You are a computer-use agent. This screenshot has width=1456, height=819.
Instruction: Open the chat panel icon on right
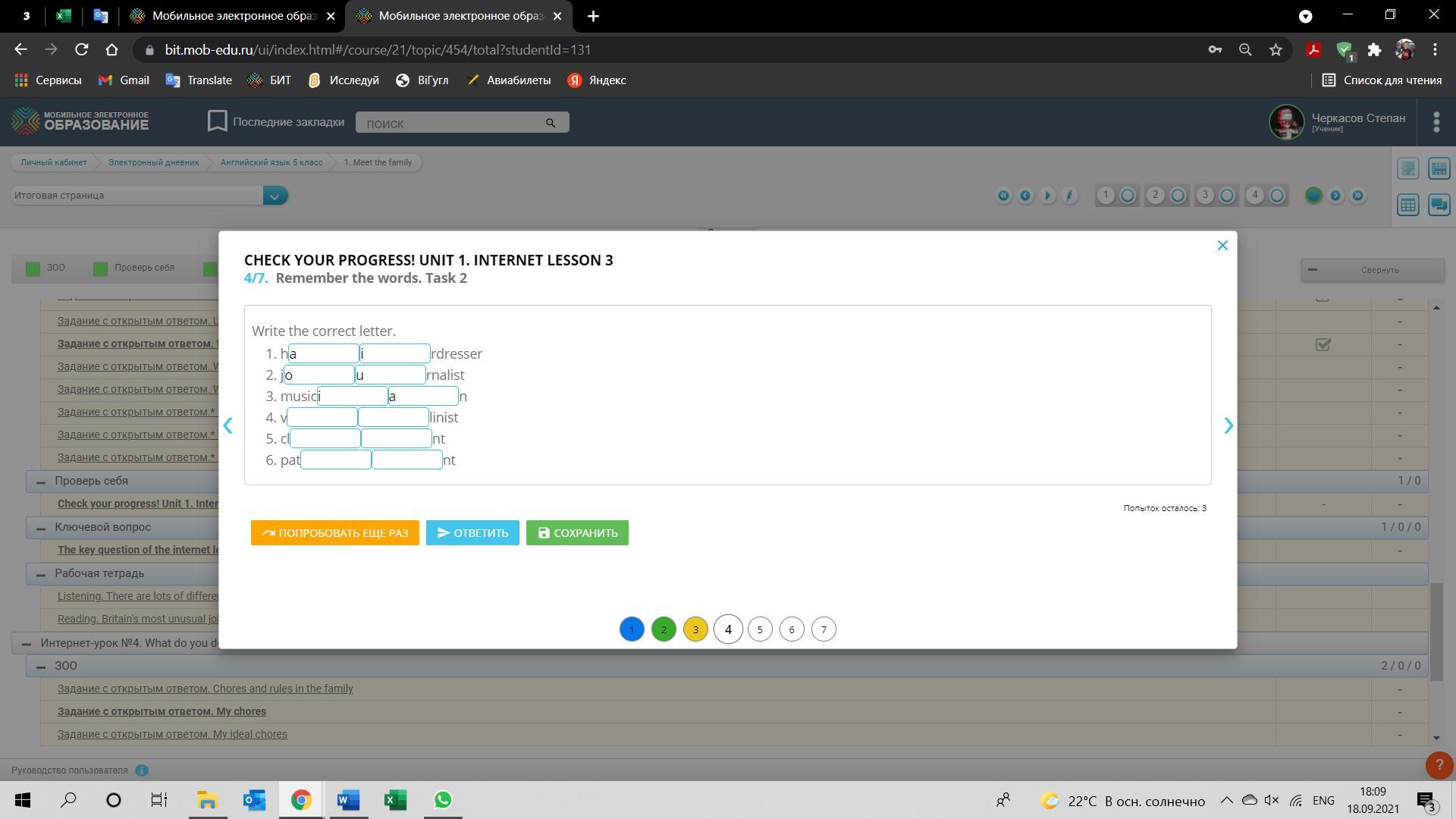(1439, 205)
